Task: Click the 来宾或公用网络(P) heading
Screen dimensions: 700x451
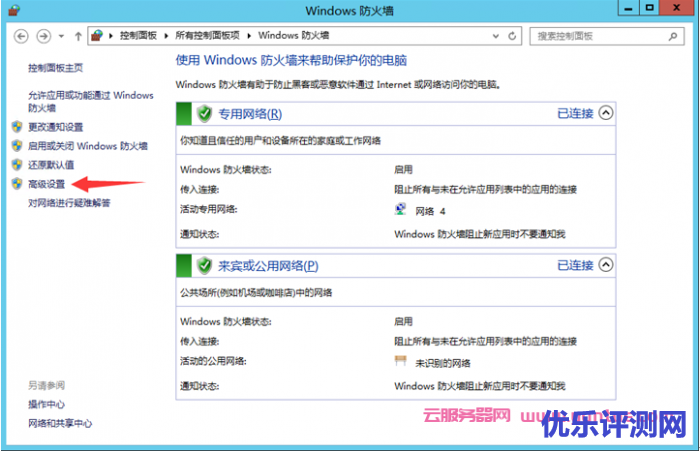Action: pos(268,266)
